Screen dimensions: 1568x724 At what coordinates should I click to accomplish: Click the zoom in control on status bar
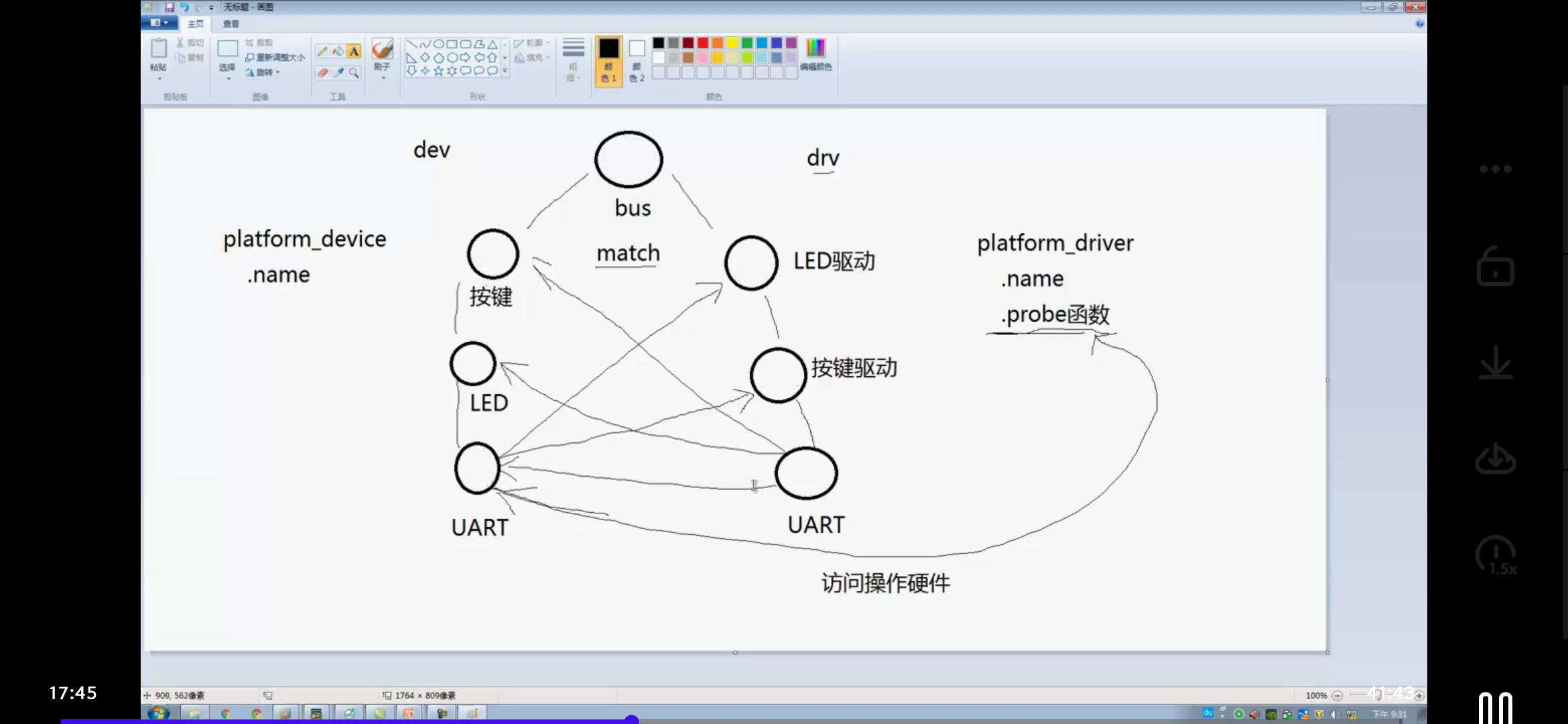[x=1420, y=695]
